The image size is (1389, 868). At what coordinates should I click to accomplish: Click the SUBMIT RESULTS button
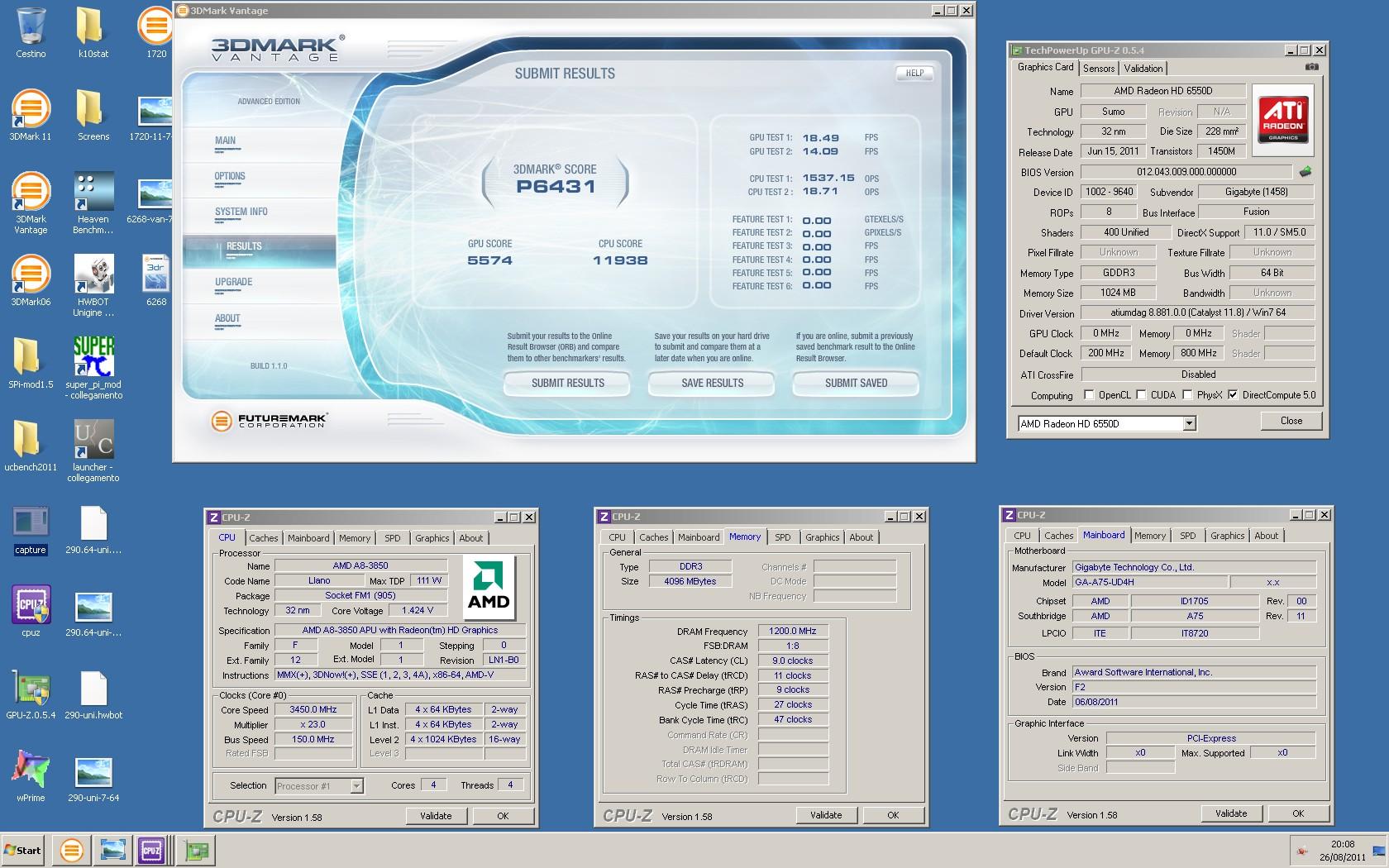568,383
